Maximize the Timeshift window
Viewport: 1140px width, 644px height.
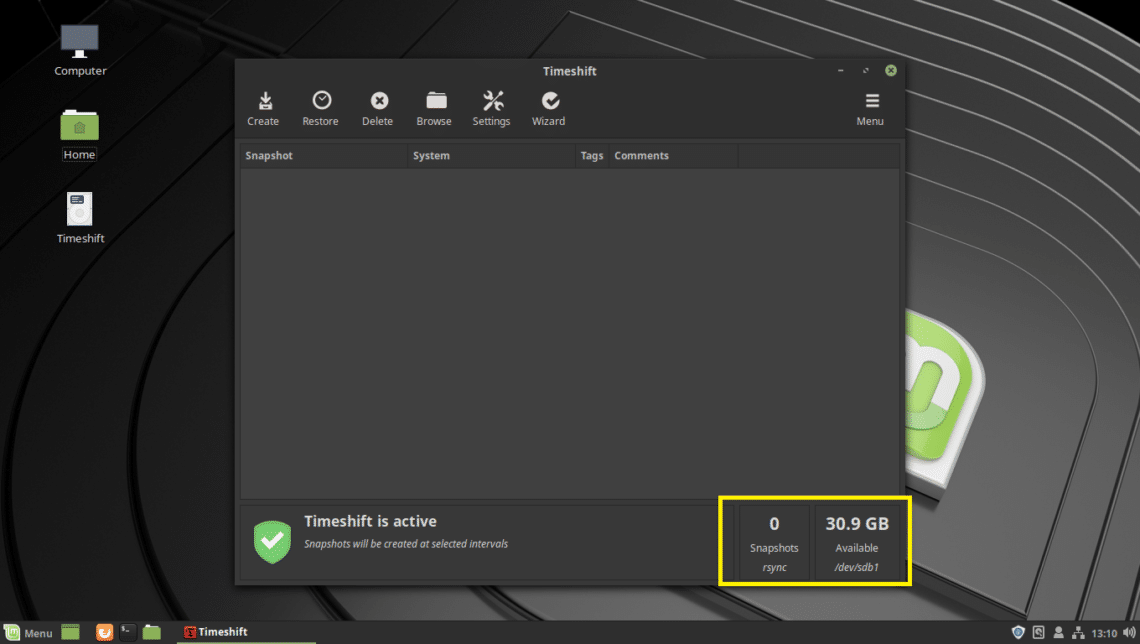pyautogui.click(x=865, y=71)
